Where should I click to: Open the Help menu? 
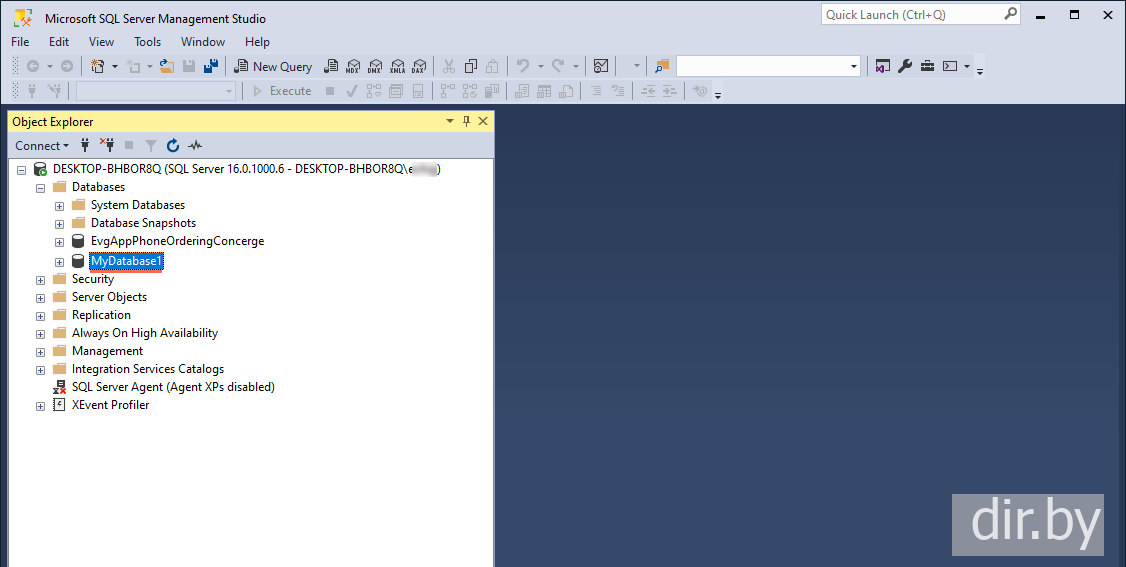click(257, 42)
